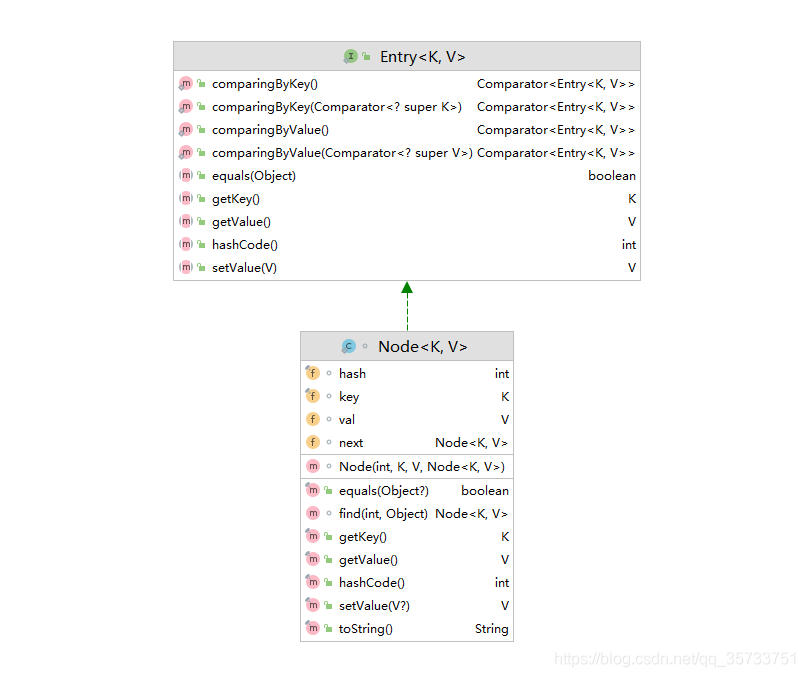Select hashCode() row in Entry interface
Viewport: 805px width, 677px height.
tap(244, 245)
